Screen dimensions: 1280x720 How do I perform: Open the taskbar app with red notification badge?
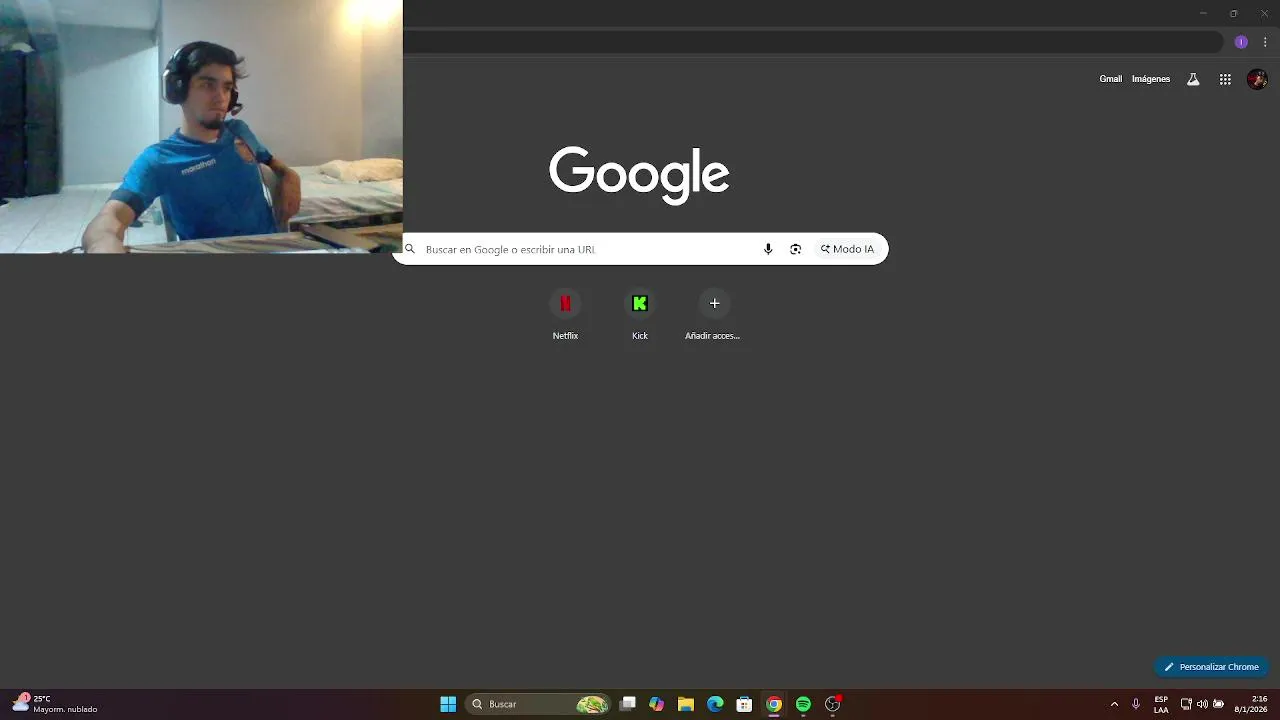pos(832,704)
